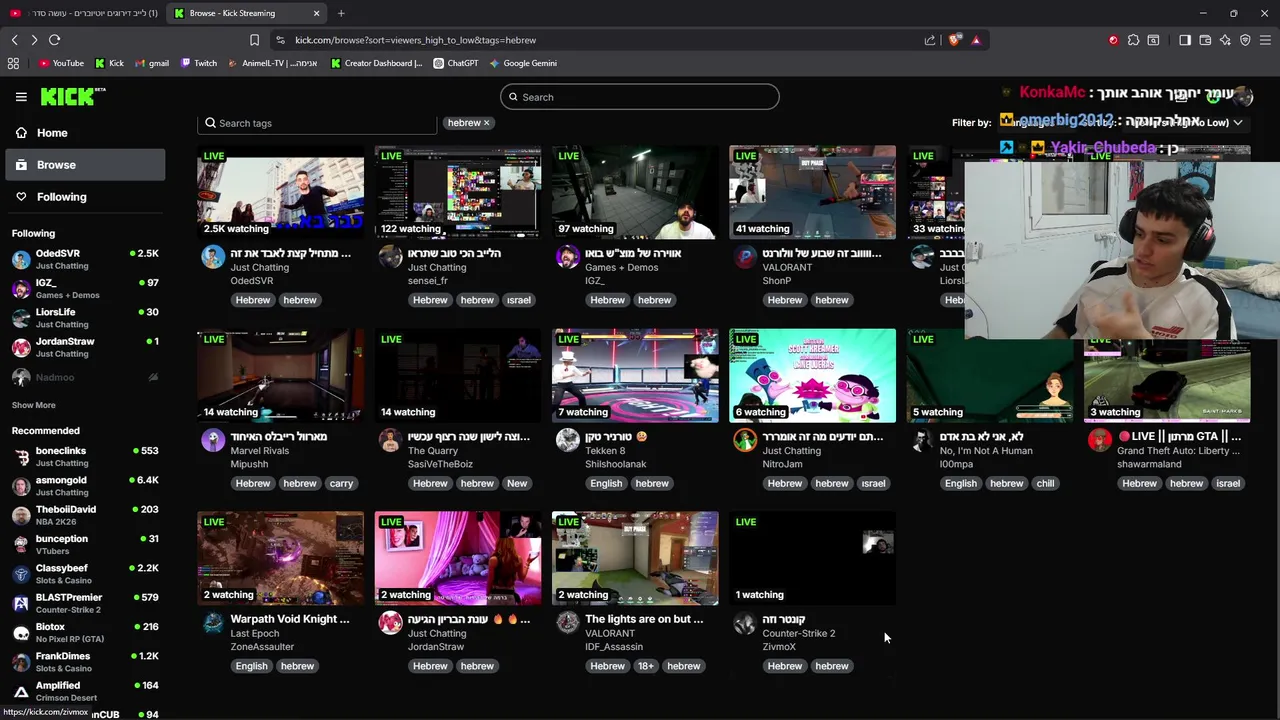
Task: Open boneclinks recommended channel
Action: pyautogui.click(x=85, y=456)
